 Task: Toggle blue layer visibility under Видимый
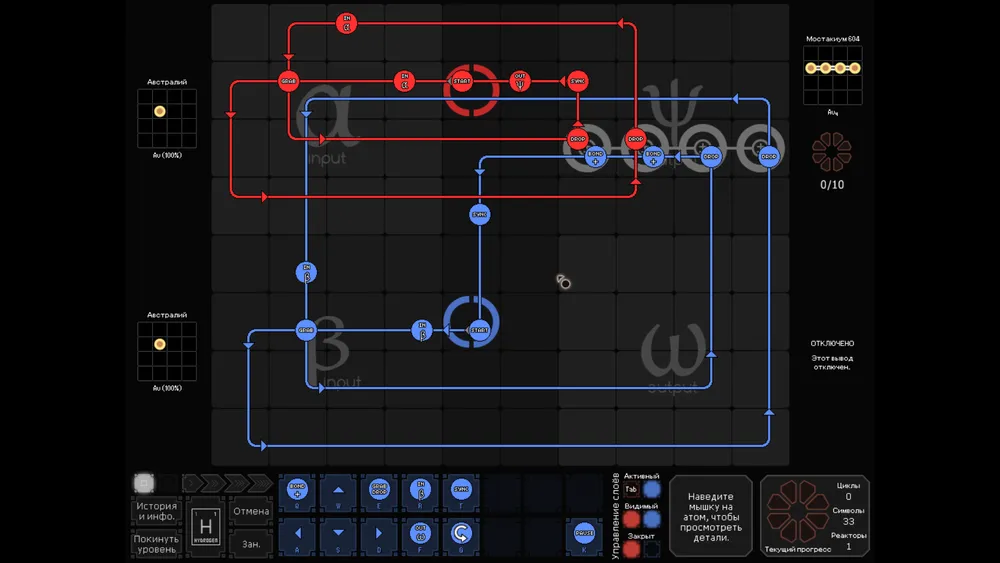(x=652, y=519)
